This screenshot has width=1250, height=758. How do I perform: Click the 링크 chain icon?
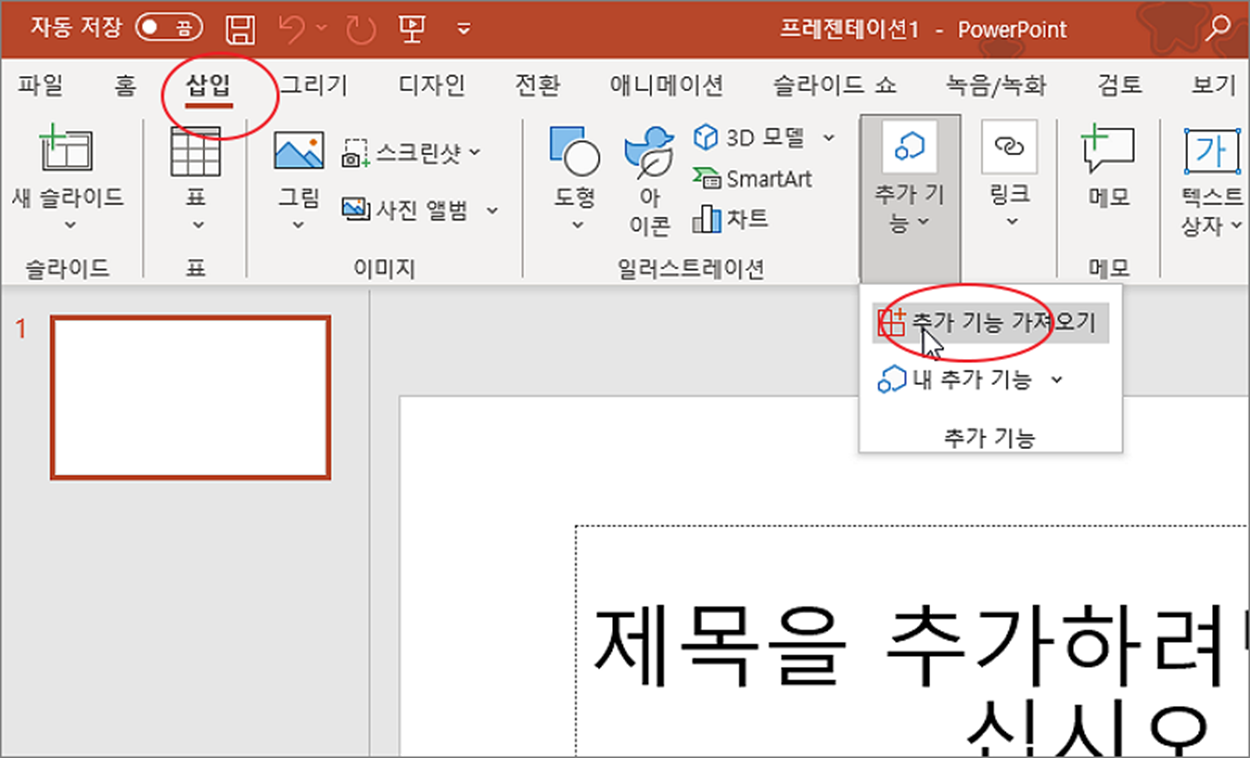[1010, 147]
